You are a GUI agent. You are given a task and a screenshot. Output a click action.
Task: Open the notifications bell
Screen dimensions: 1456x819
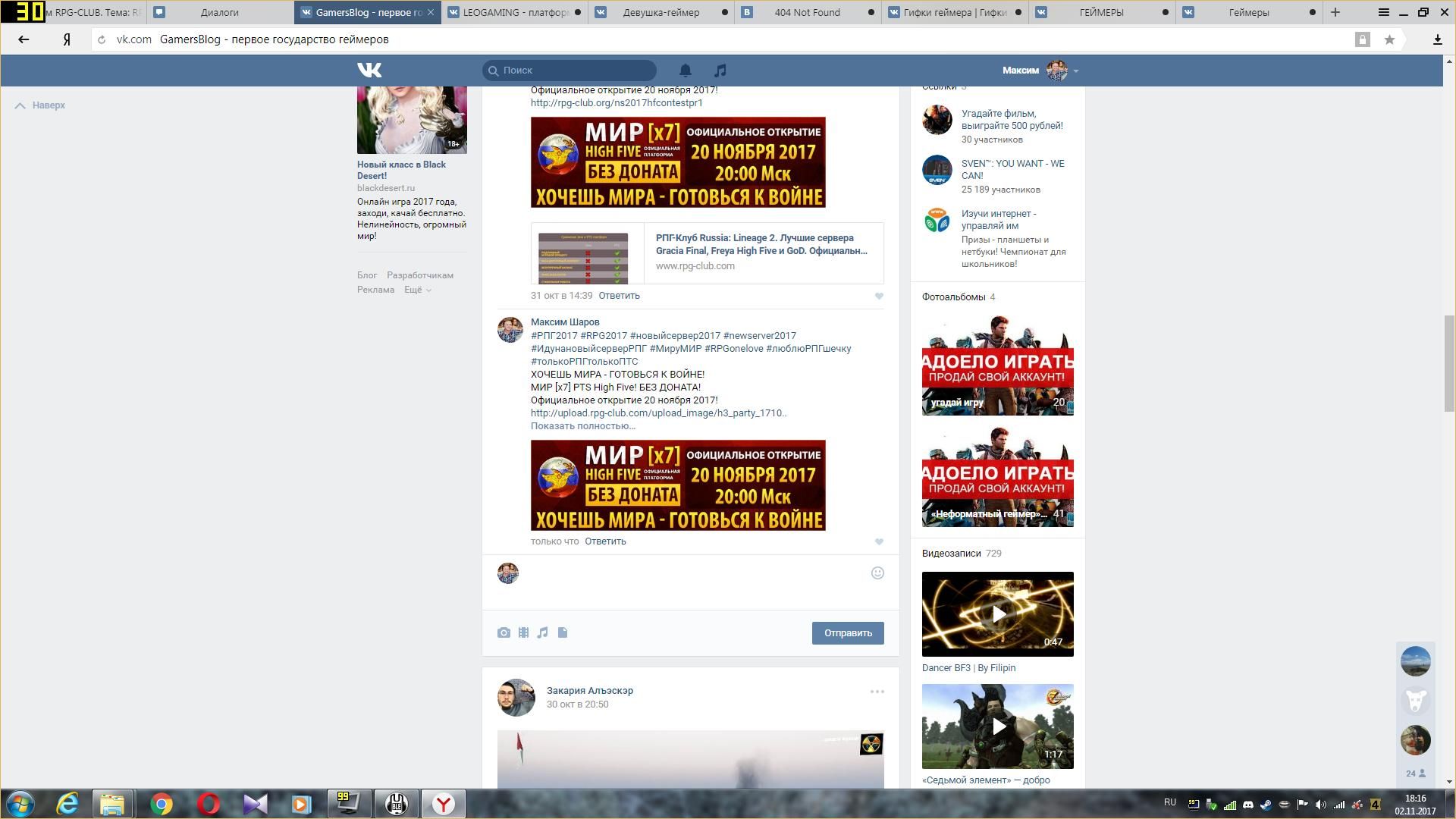[x=685, y=71]
